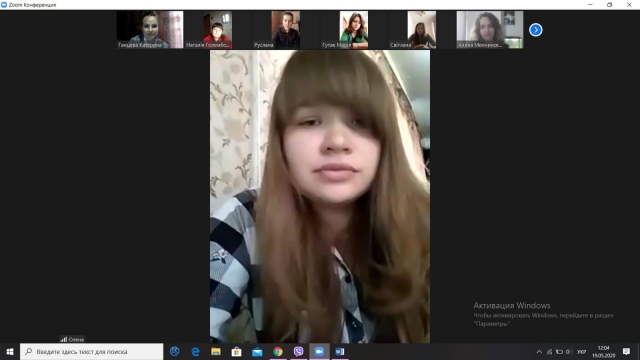Open the volume tray icon

[x=568, y=351]
